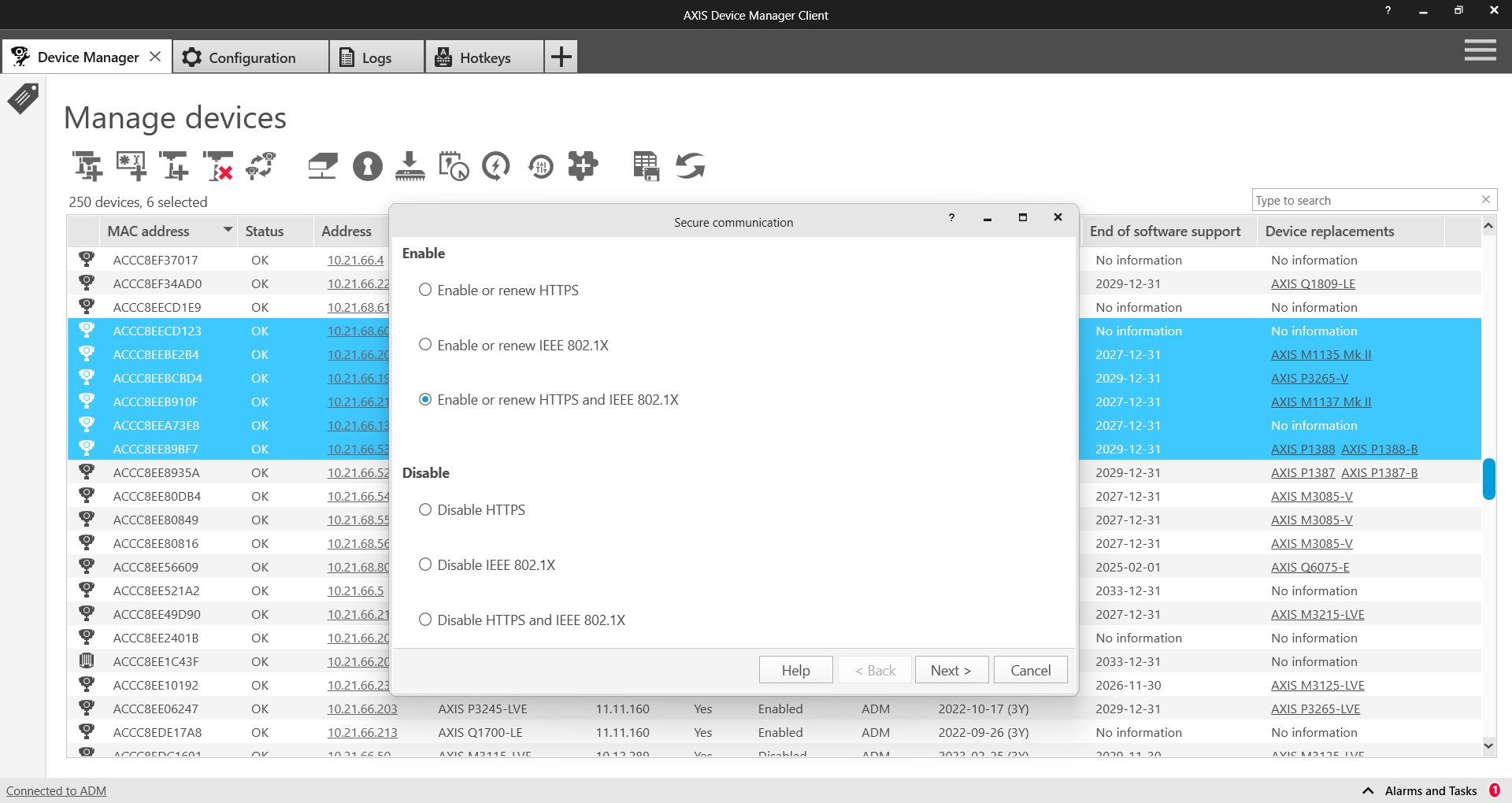Sort by End of software support header
Image resolution: width=1512 pixels, height=803 pixels.
click(1168, 231)
